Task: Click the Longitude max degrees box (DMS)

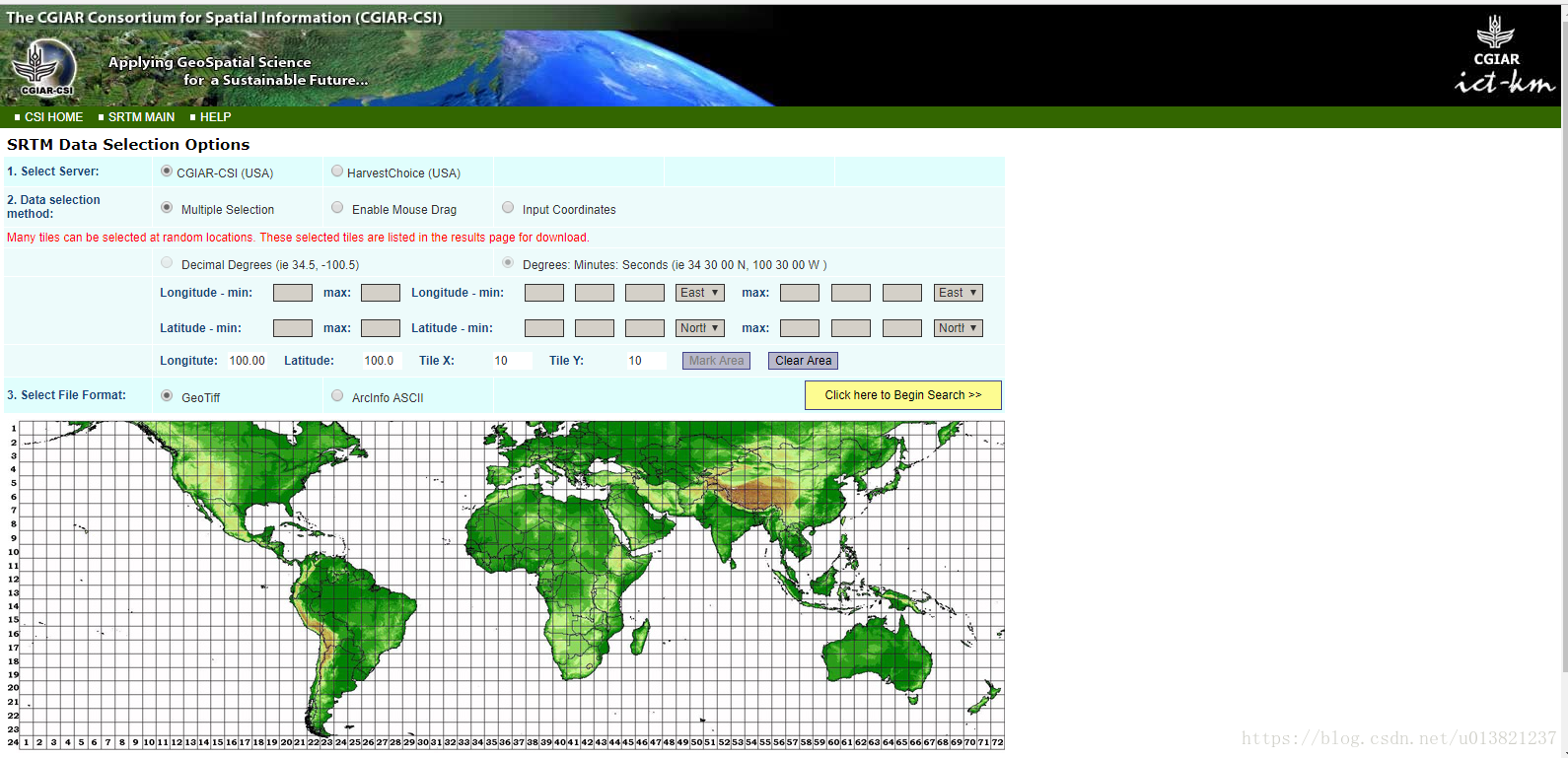Action: click(x=800, y=293)
